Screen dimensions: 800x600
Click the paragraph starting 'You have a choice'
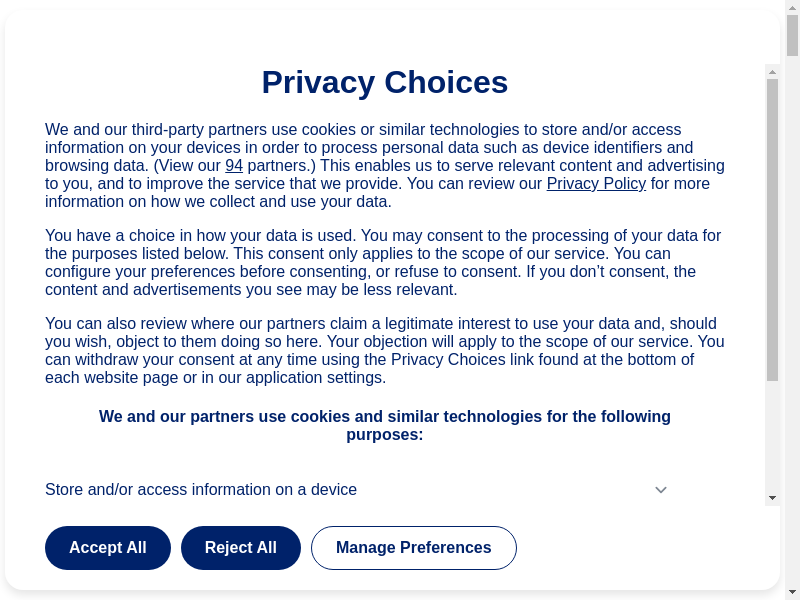tap(385, 263)
